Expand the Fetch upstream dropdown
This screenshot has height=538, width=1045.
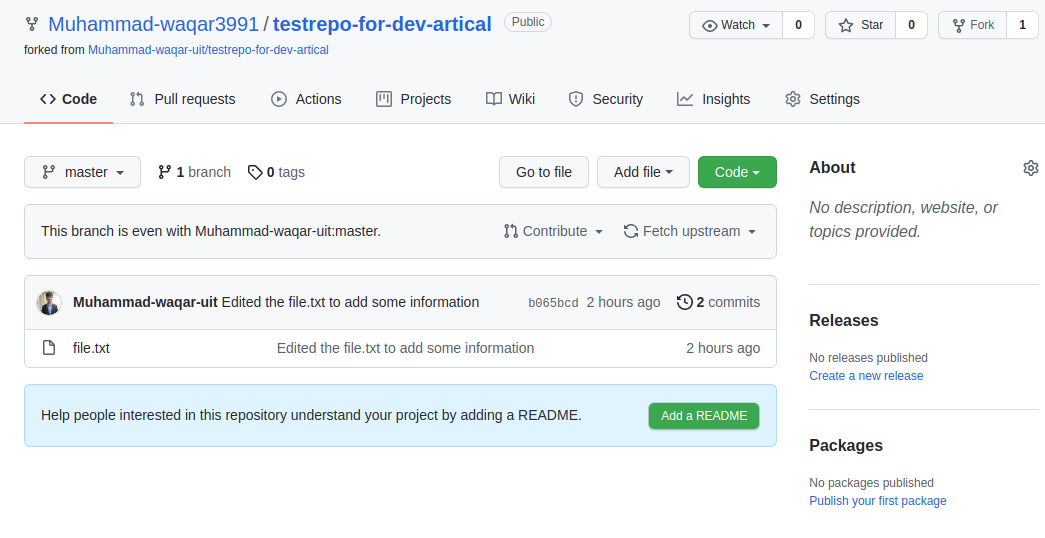[690, 231]
